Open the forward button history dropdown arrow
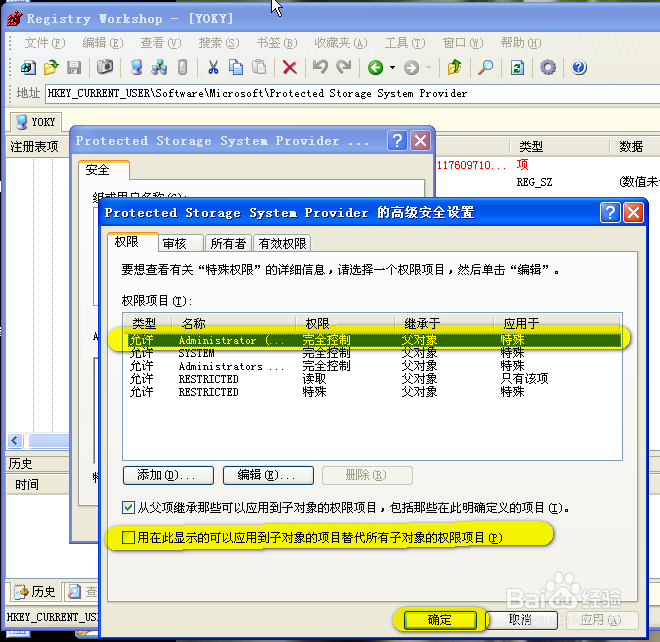The height and width of the screenshot is (642, 660). click(x=428, y=67)
